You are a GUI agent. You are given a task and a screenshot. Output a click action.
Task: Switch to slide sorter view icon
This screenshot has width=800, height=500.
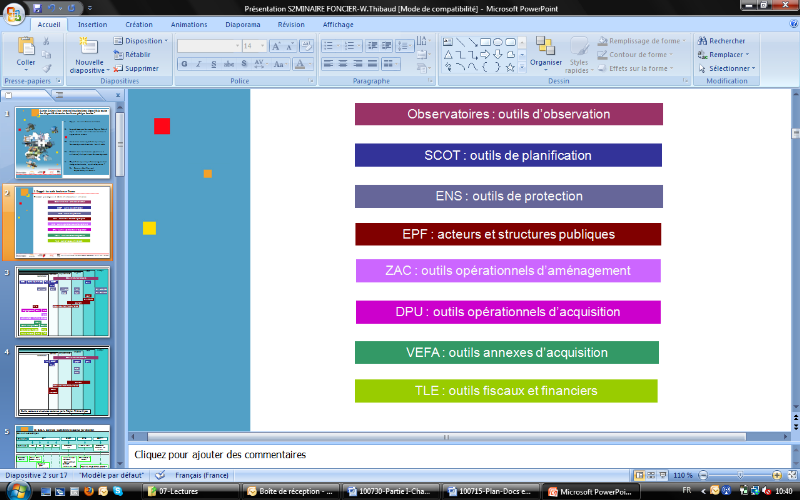[650, 475]
